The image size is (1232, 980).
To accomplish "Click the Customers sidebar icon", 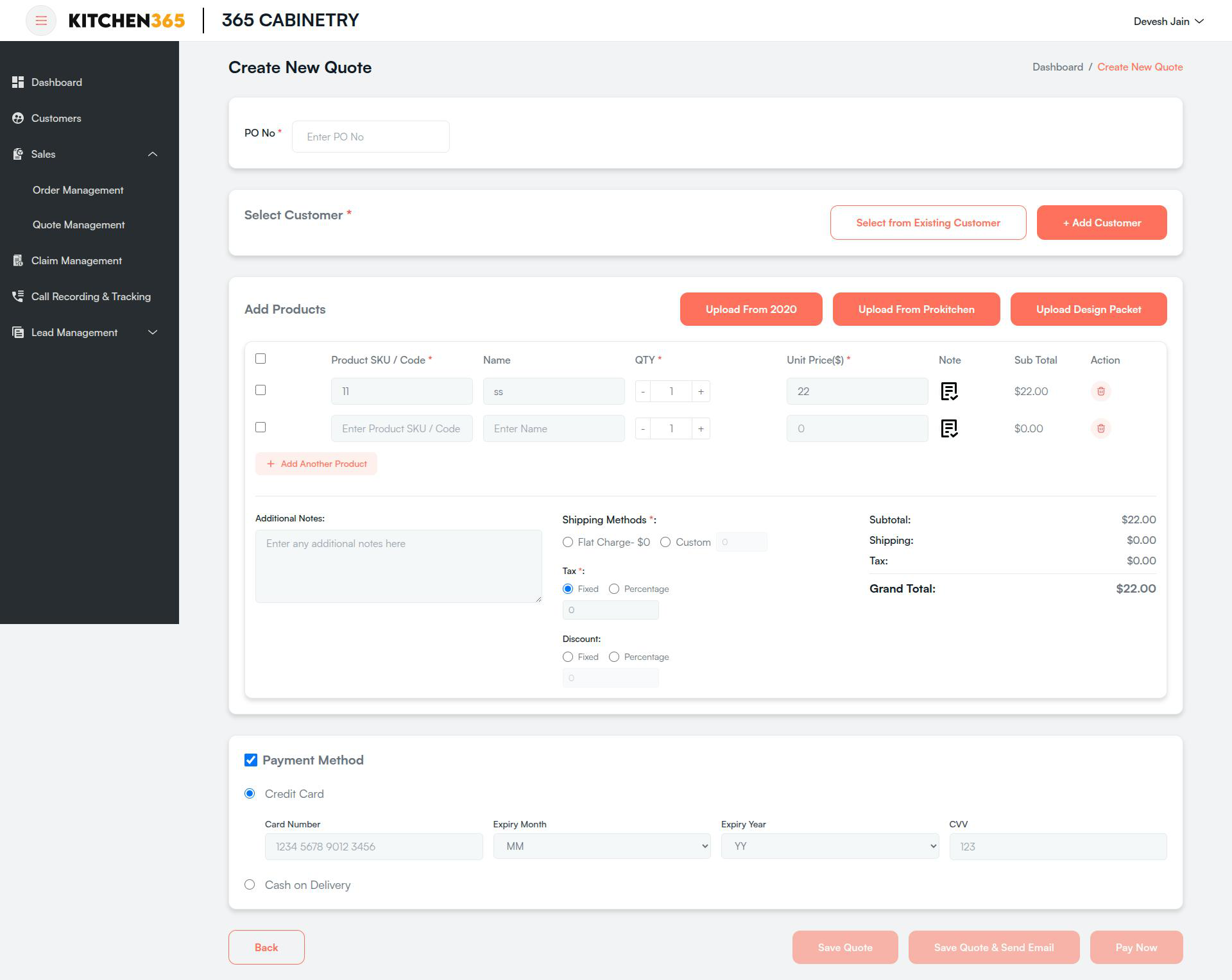I will click(18, 118).
